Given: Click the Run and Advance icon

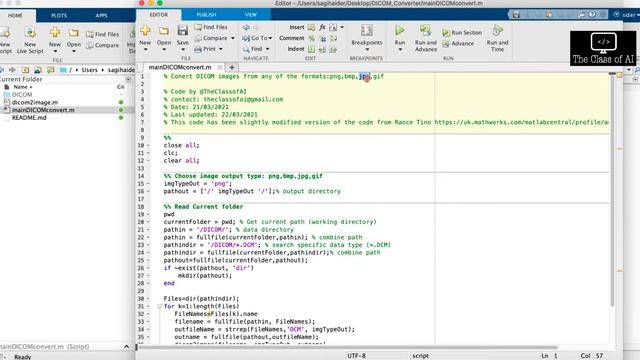Looking at the screenshot, I should click(425, 31).
